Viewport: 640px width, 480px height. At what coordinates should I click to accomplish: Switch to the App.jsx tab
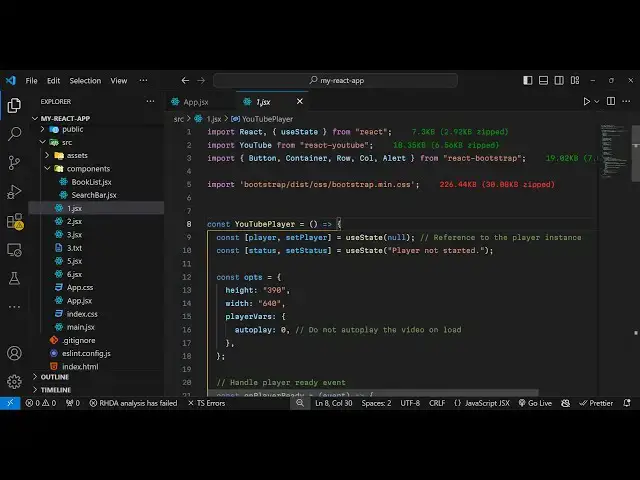(196, 102)
